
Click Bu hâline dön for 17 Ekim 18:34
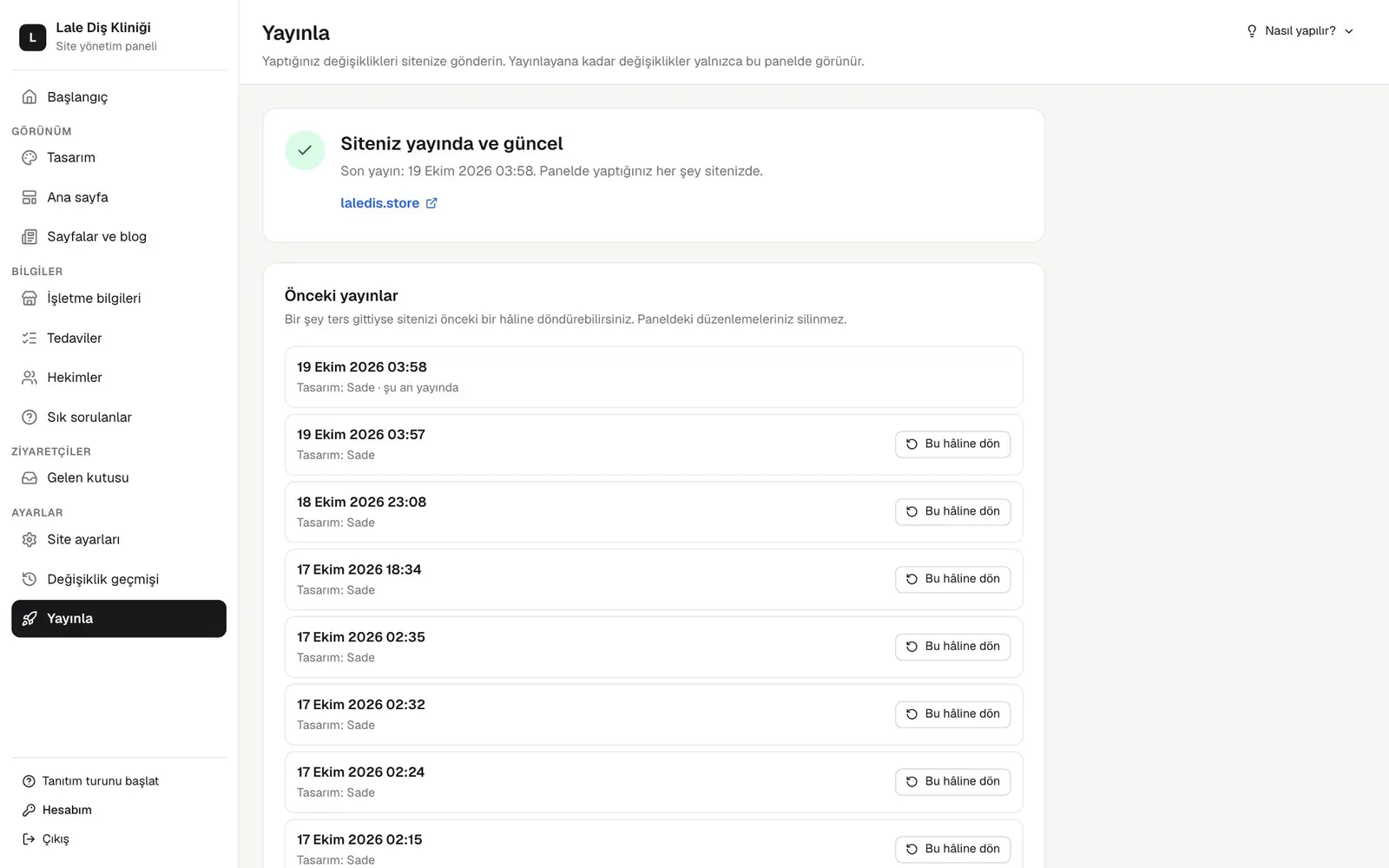coord(952,579)
